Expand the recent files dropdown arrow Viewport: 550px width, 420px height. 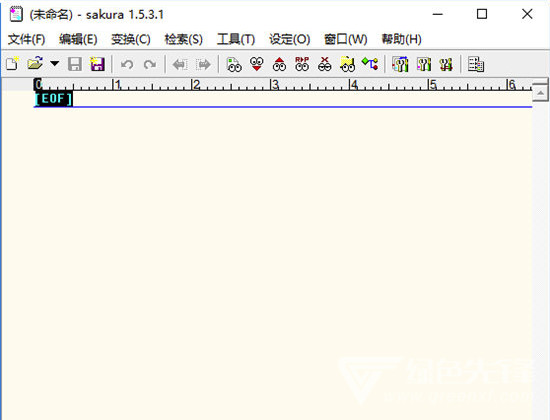(54, 64)
